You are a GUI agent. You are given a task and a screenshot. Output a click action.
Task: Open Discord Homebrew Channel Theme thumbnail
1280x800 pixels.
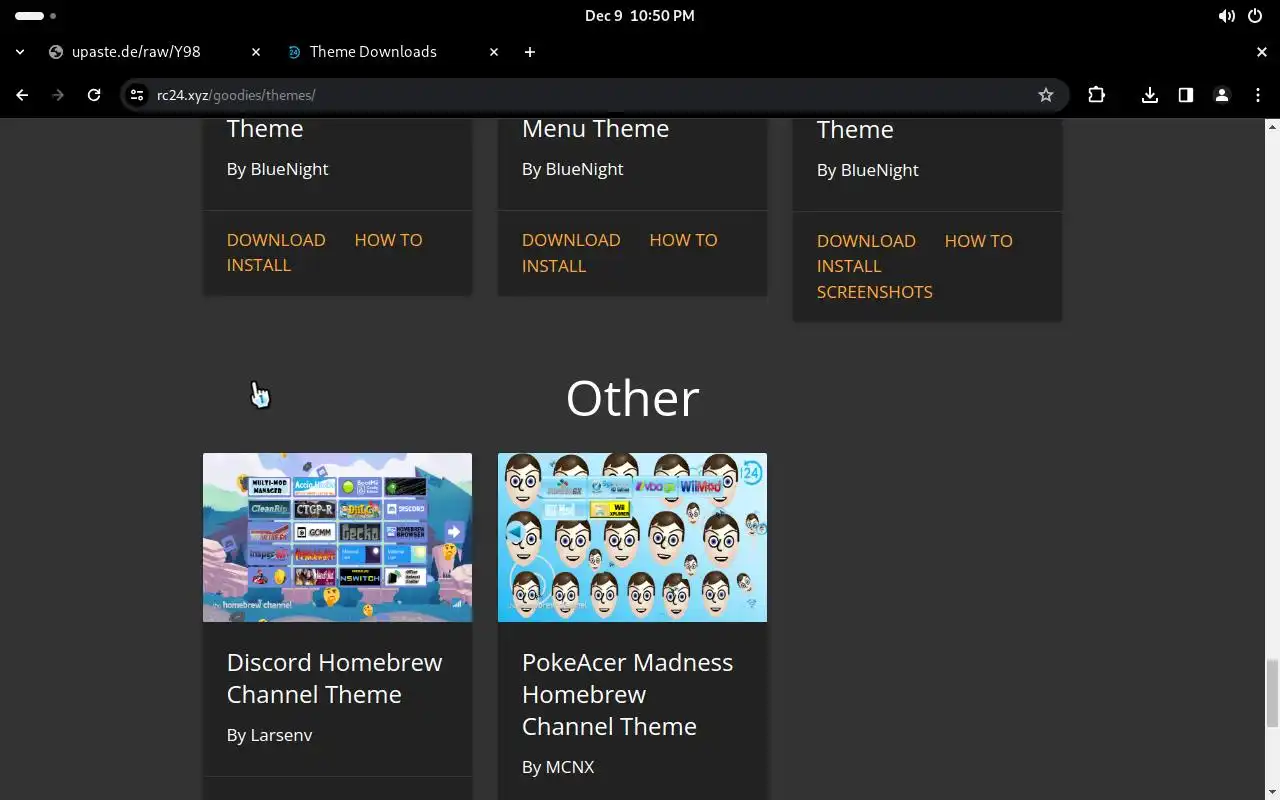(x=337, y=537)
